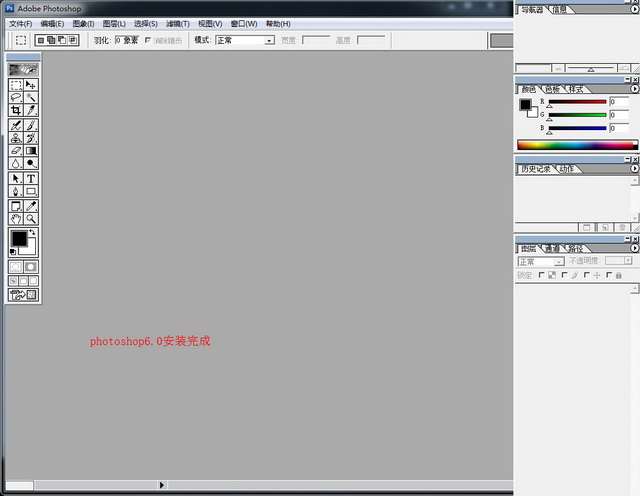Open the layer blend mode 正常 dropdown
640x496 pixels.
tap(541, 261)
